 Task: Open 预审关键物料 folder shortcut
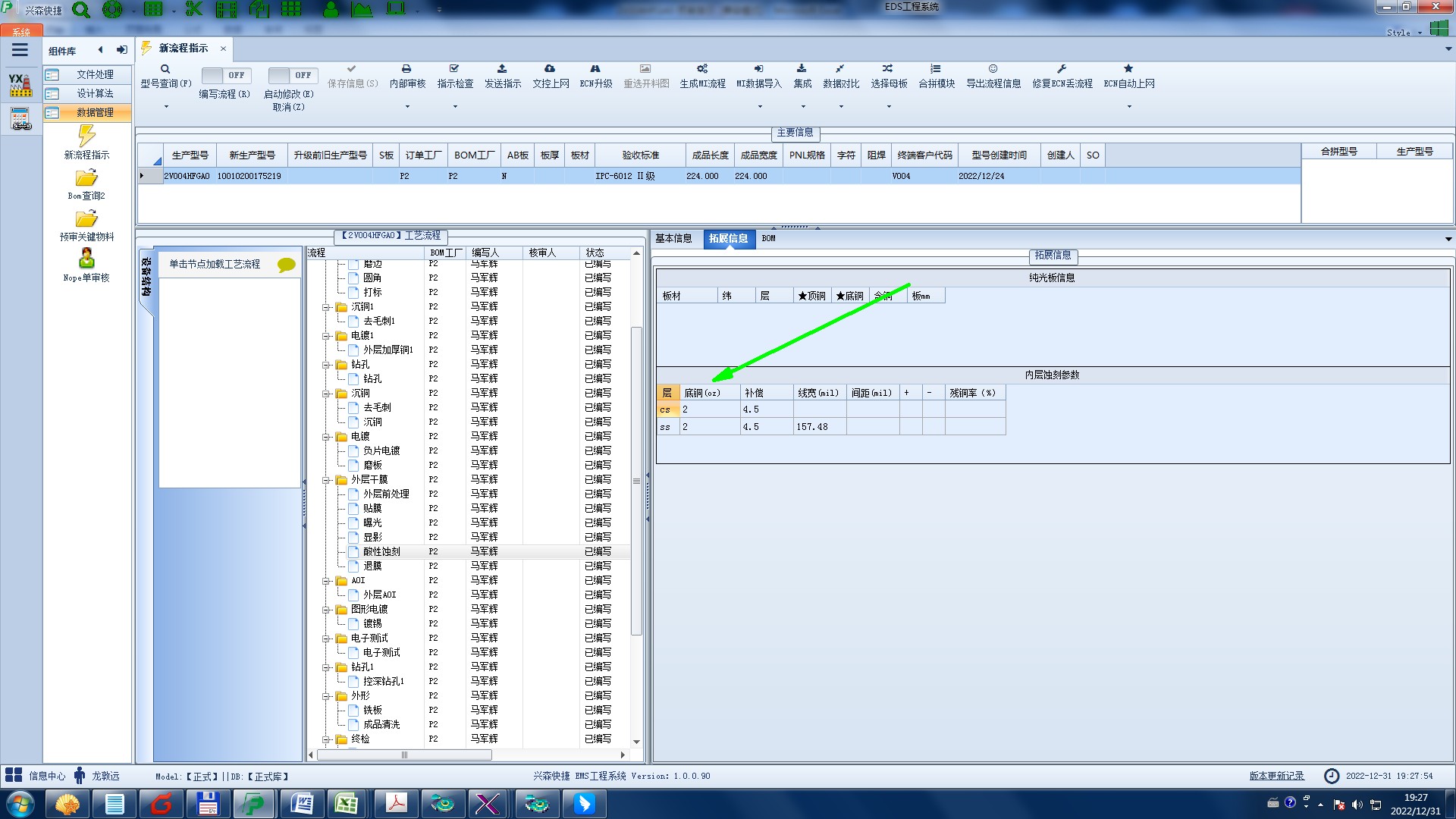coord(86,225)
